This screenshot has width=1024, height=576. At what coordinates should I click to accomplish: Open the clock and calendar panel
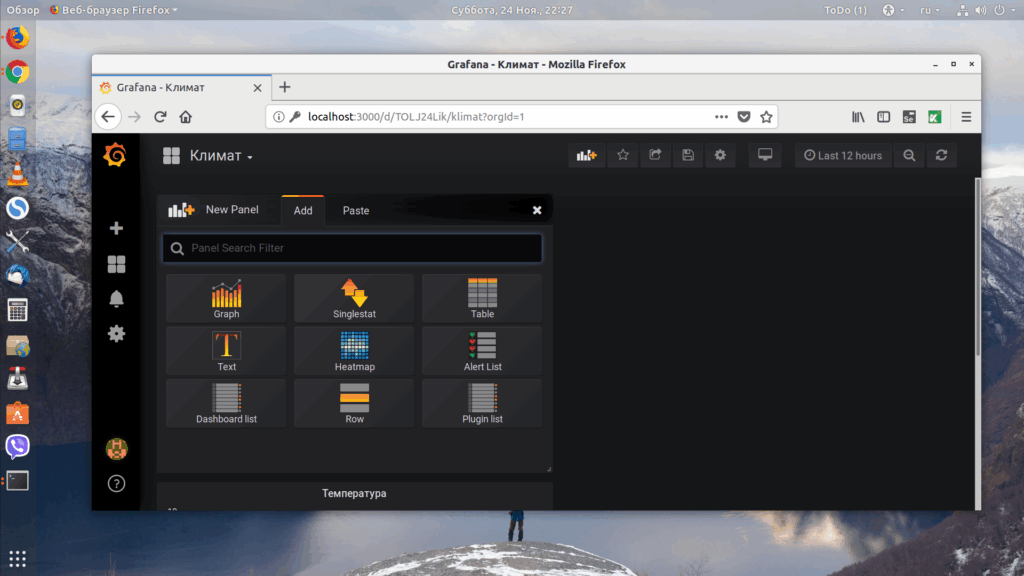pyautogui.click(x=512, y=10)
